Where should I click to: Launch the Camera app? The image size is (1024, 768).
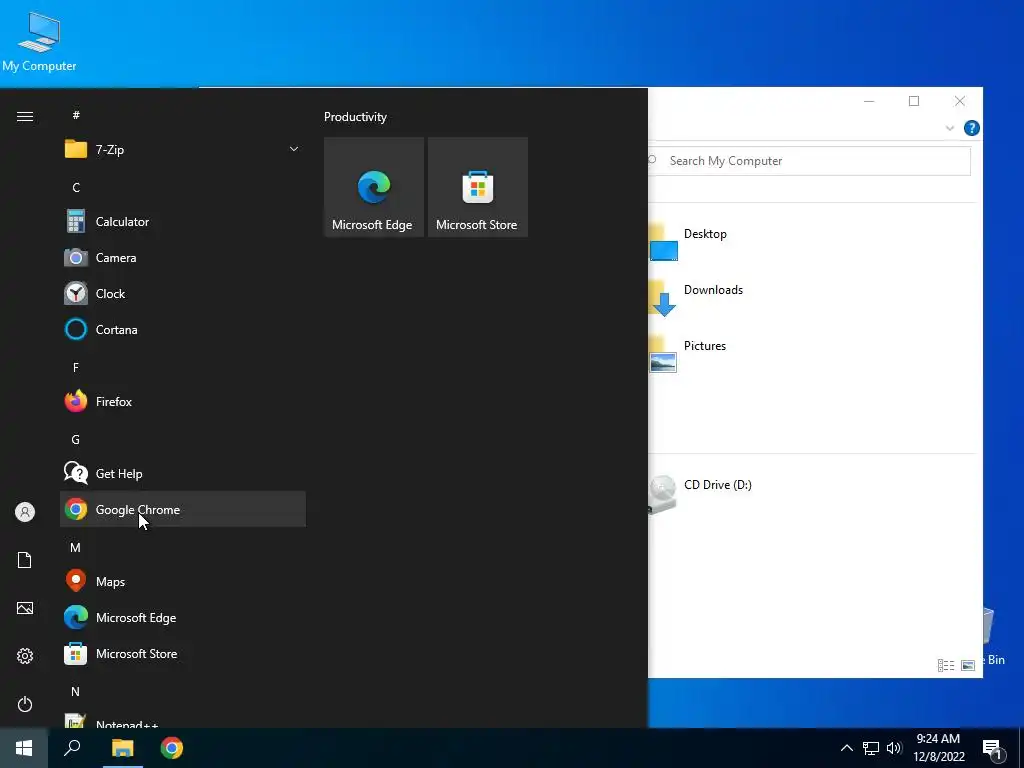pyautogui.click(x=183, y=257)
